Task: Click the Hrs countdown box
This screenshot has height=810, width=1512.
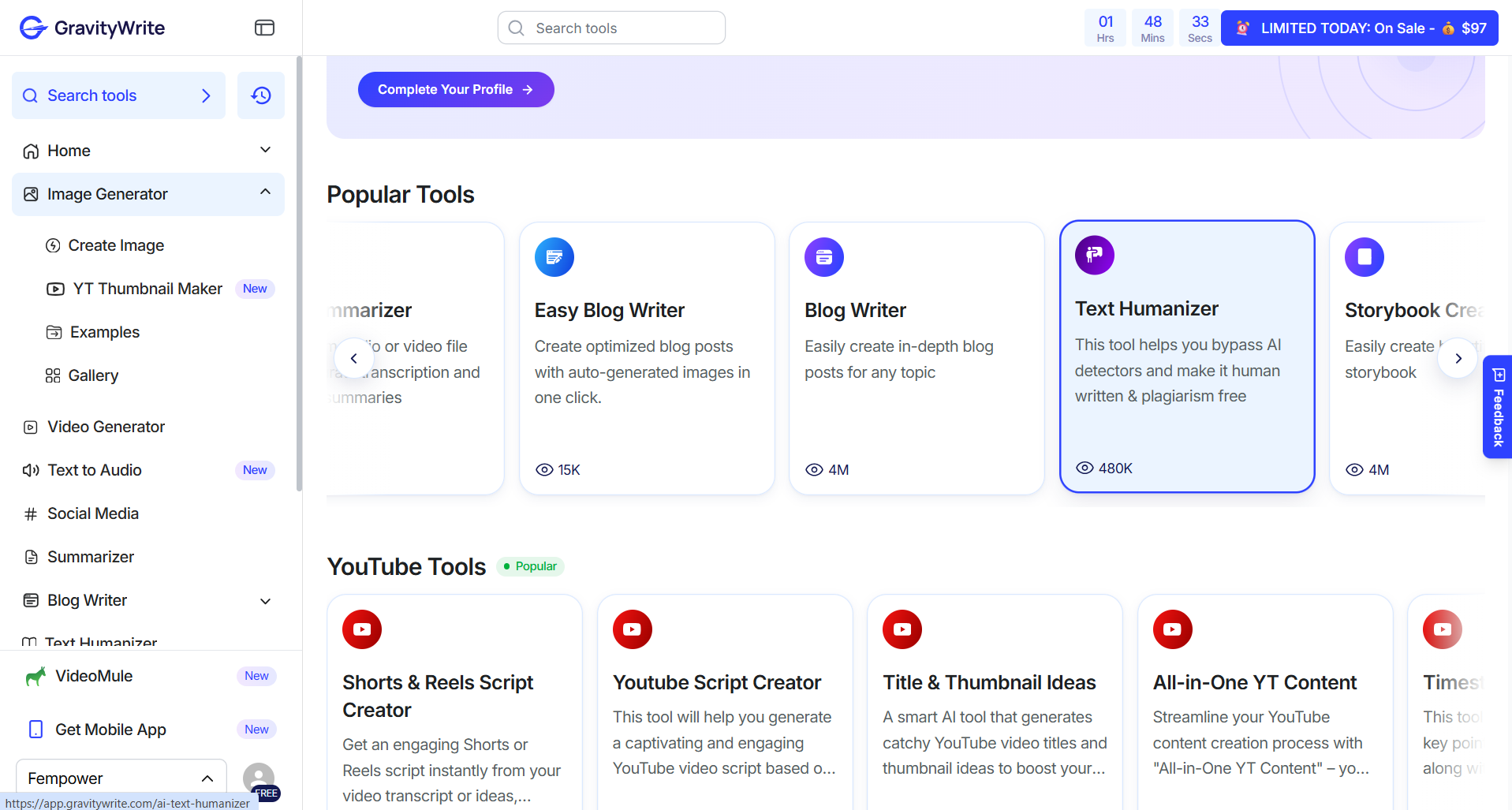Action: pos(1105,28)
